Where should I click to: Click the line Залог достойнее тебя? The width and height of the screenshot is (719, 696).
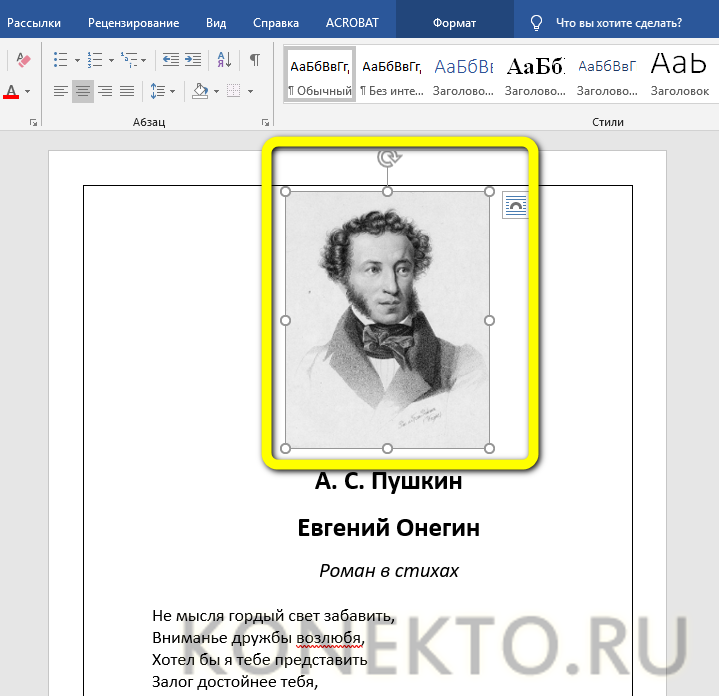(235, 682)
